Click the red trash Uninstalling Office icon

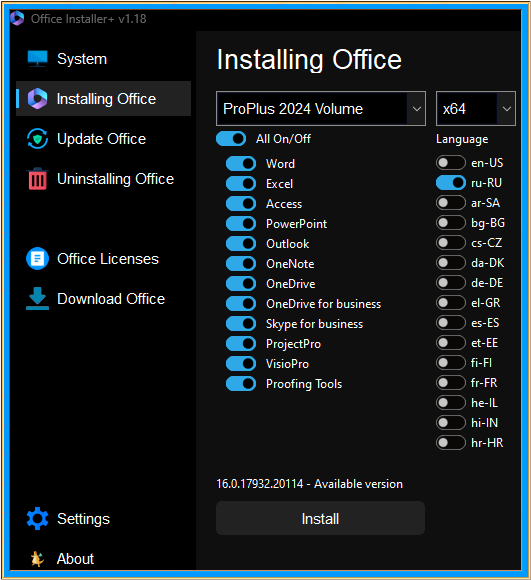pos(37,179)
